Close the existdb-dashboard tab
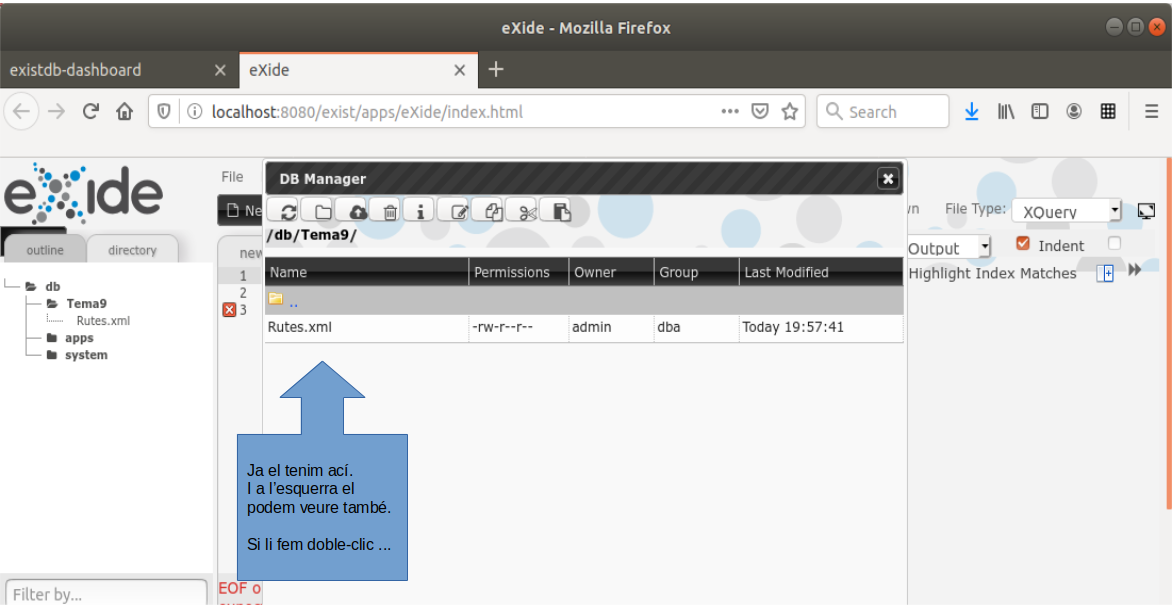The height and width of the screenshot is (605, 1172). 220,70
